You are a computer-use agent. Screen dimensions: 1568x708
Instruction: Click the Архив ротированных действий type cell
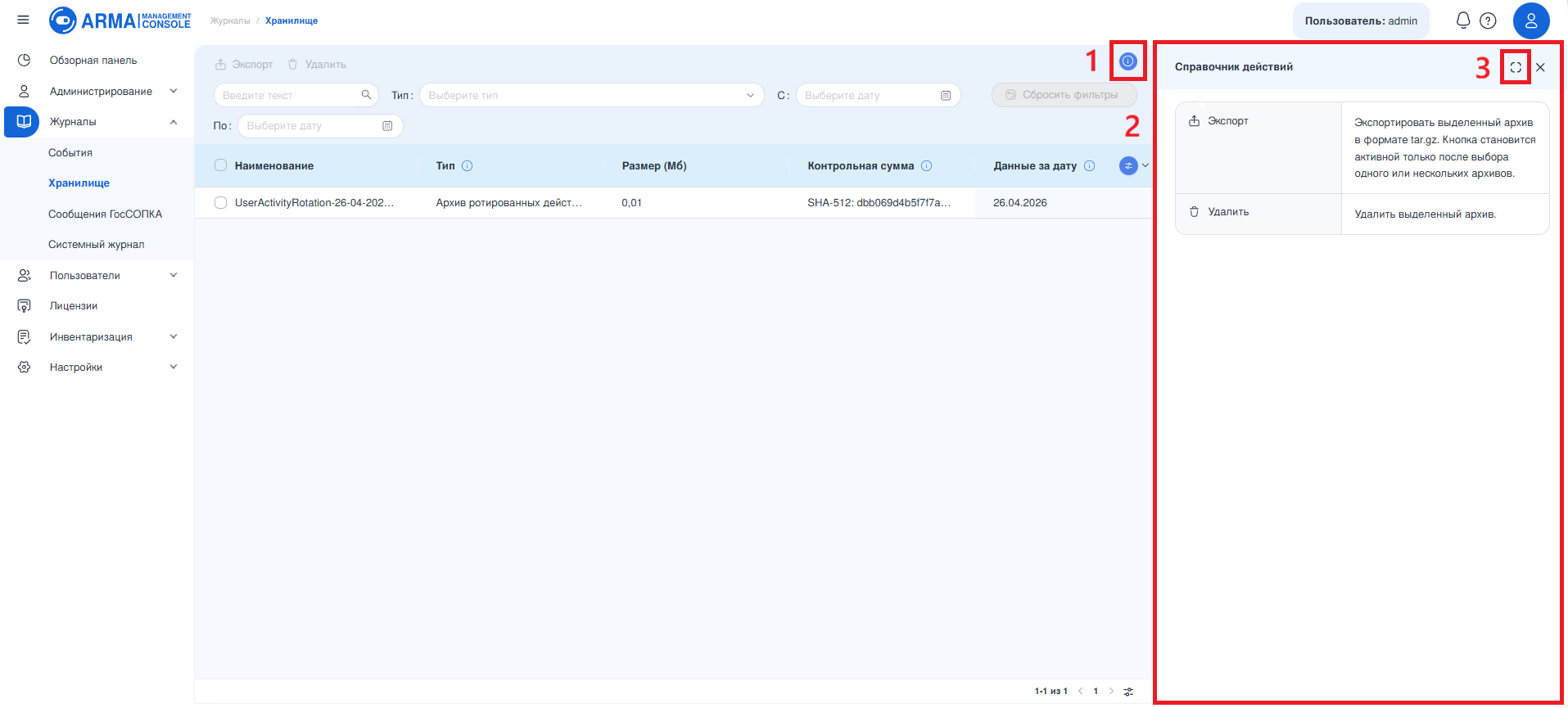[x=508, y=203]
